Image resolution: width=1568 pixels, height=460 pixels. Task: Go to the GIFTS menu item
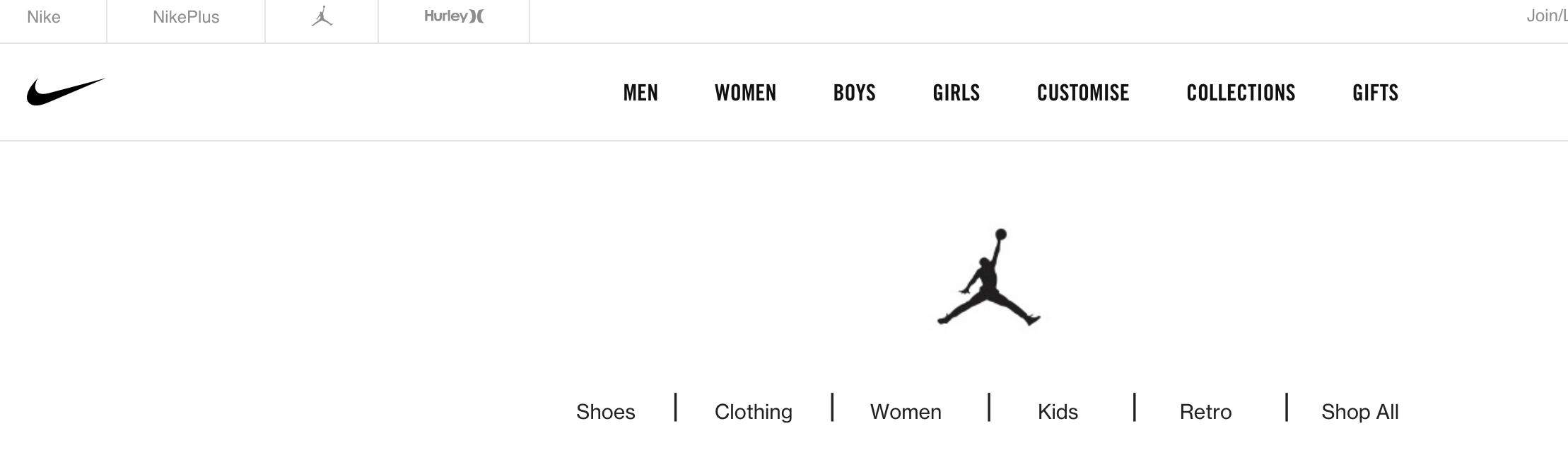[1375, 93]
